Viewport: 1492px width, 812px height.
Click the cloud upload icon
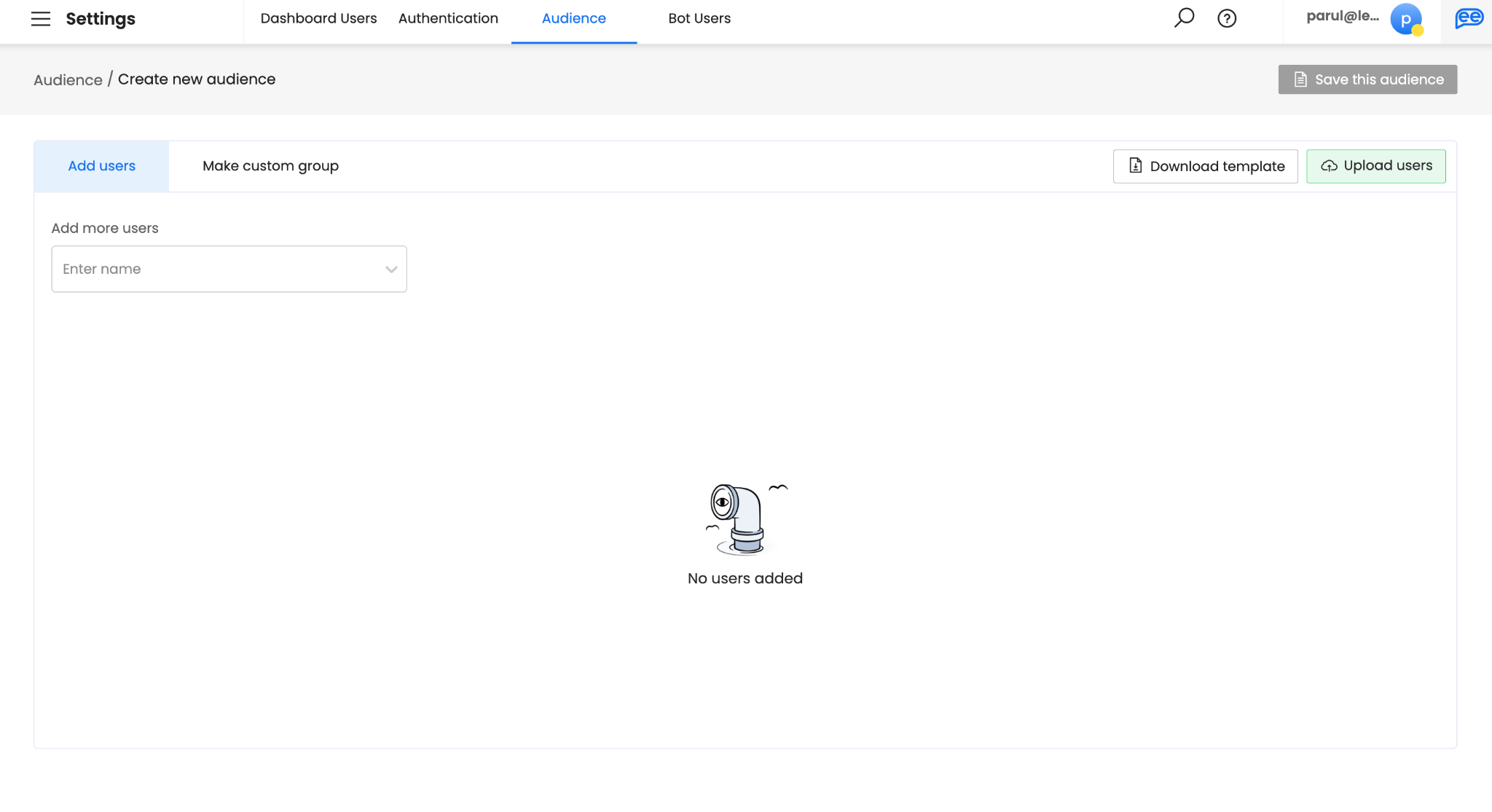(1329, 166)
